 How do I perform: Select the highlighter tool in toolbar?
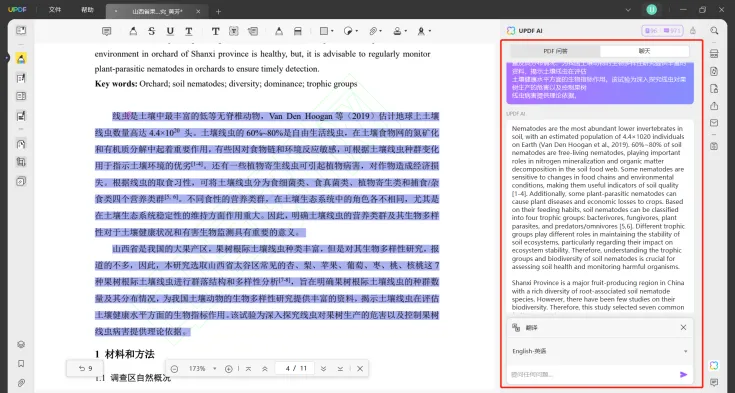(x=133, y=31)
